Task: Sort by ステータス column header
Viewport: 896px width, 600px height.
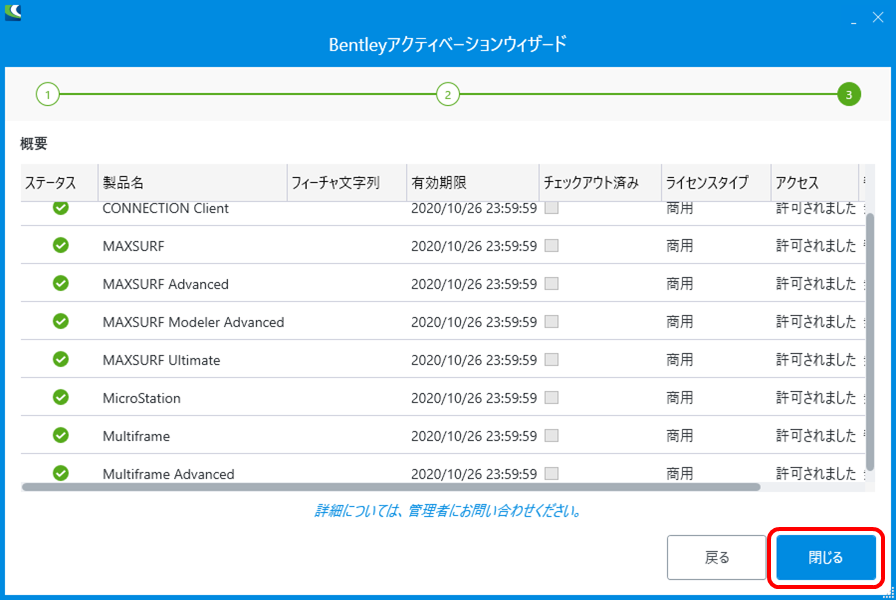Action: (x=59, y=183)
